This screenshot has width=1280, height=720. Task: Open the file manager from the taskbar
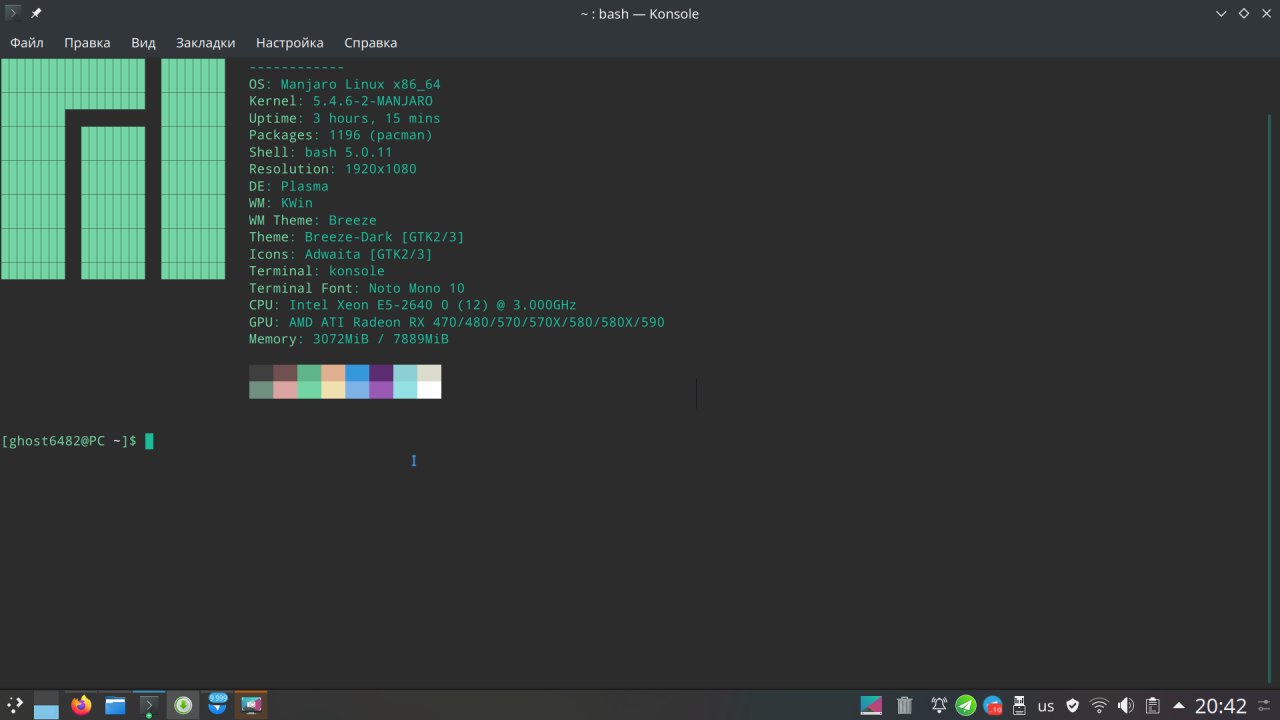tap(115, 705)
